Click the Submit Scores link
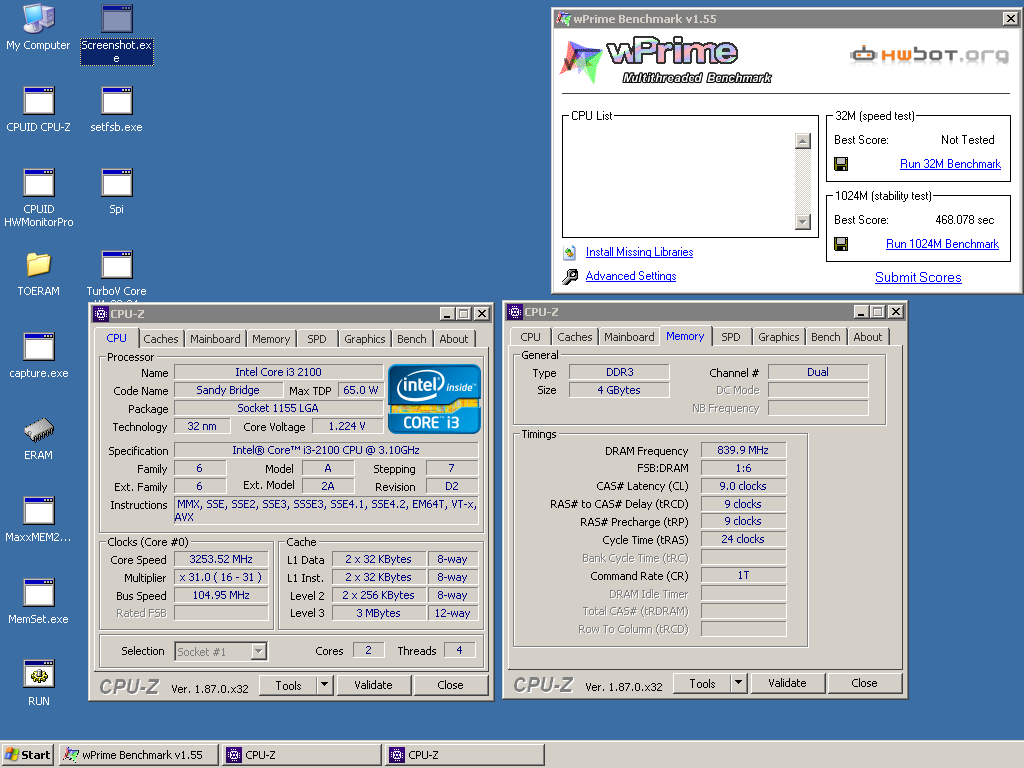The width and height of the screenshot is (1024, 768). 918,278
